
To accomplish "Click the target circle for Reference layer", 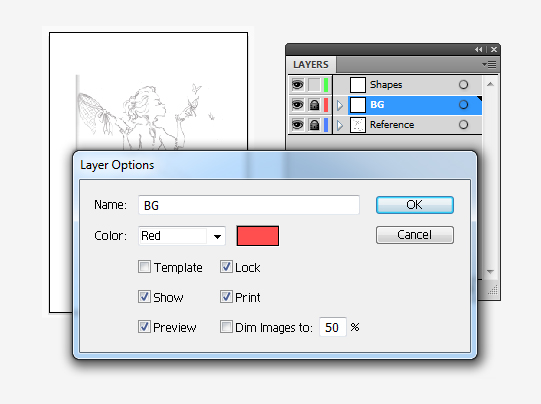I will pos(463,125).
